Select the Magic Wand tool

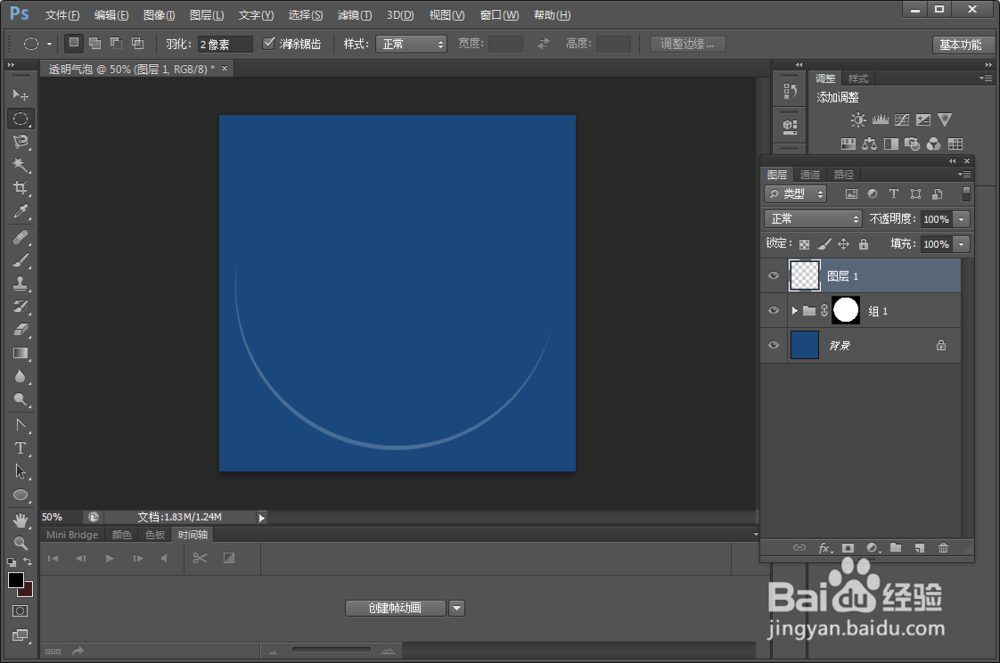point(20,165)
